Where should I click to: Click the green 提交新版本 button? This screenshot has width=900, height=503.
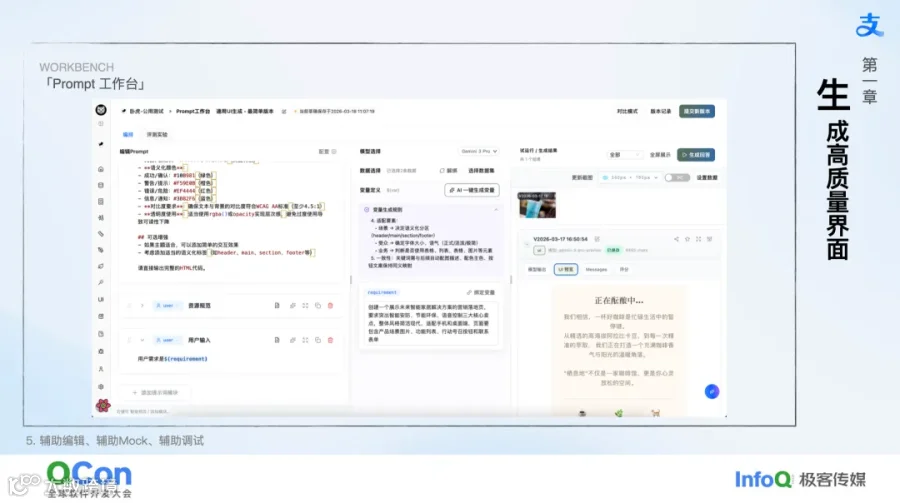pyautogui.click(x=697, y=111)
